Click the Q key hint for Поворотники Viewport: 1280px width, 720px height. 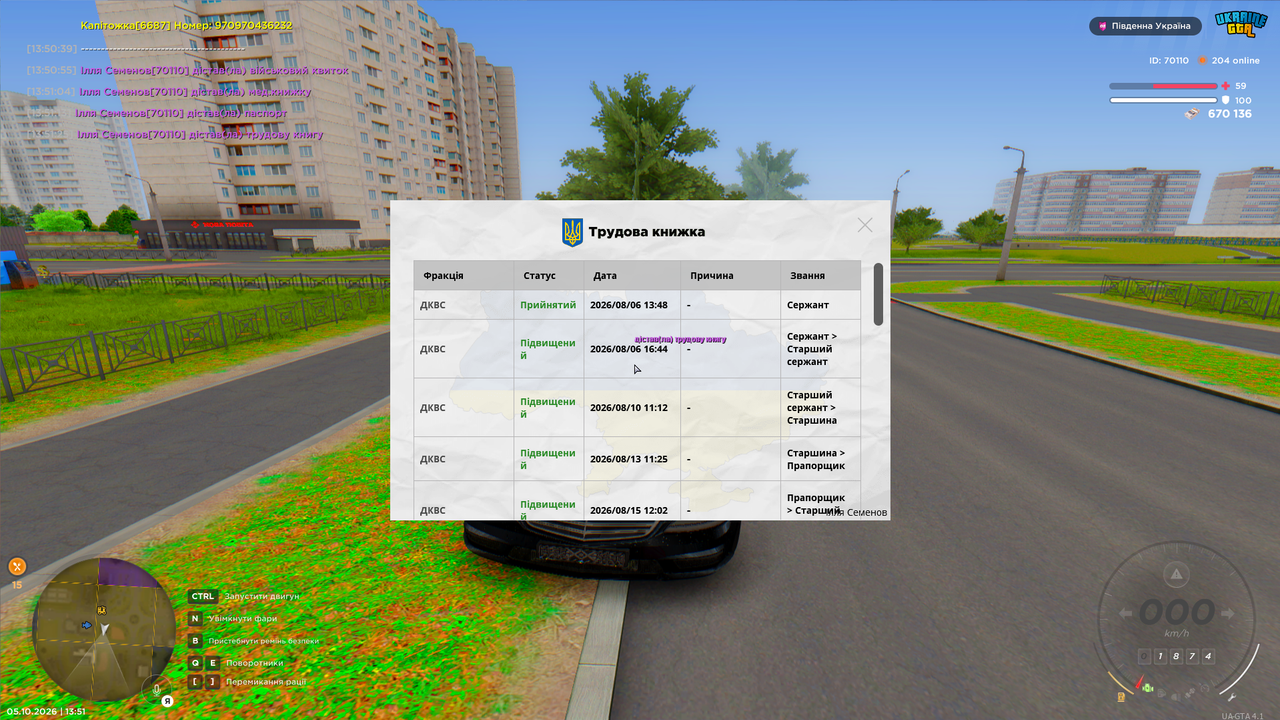coord(195,662)
